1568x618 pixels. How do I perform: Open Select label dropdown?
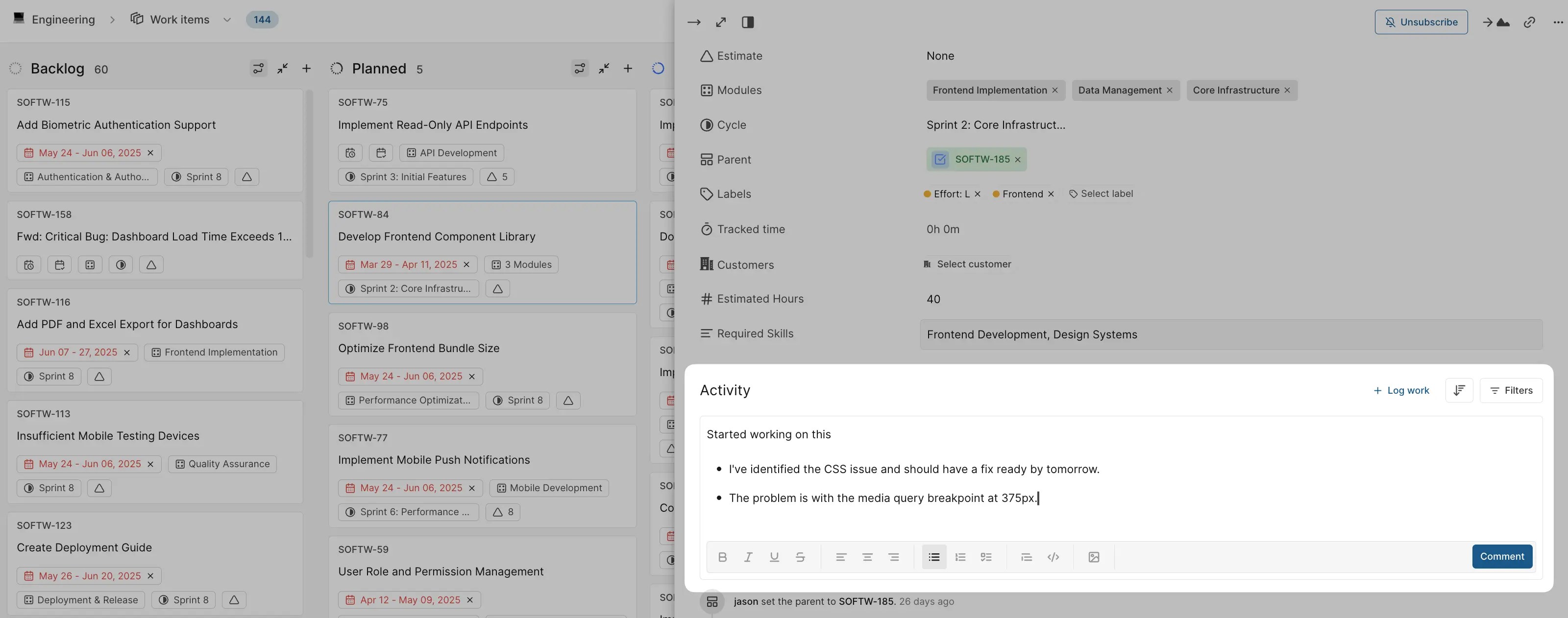click(x=1101, y=194)
